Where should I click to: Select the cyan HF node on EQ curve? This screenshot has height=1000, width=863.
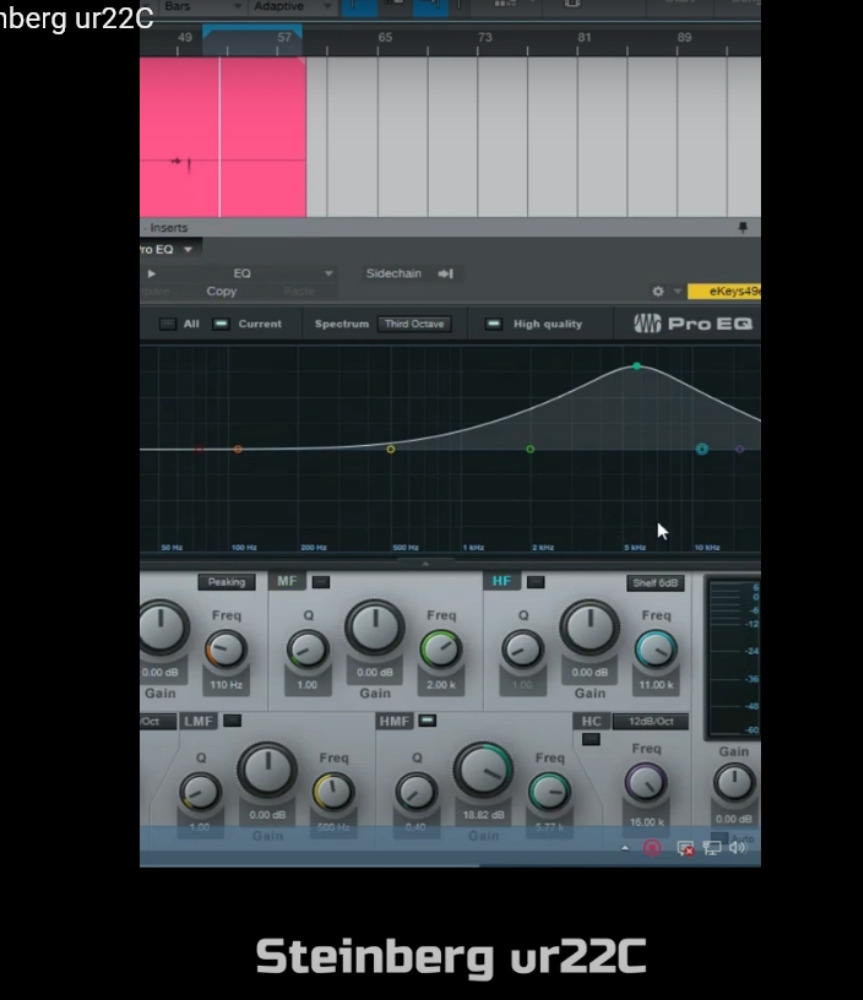(702, 450)
